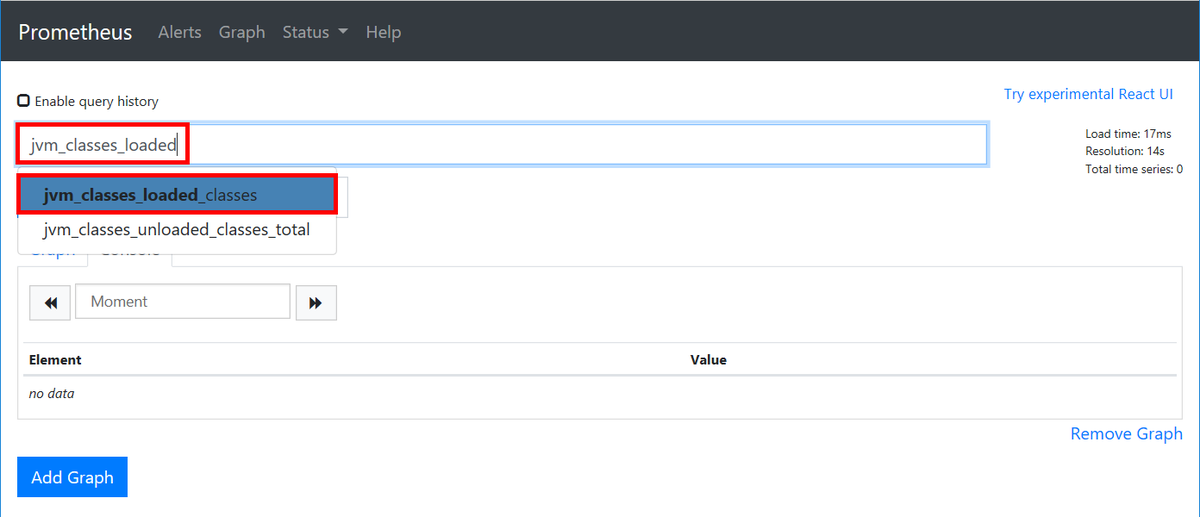Select jvm_classes_unloaded_classes_total suggestion
This screenshot has width=1200, height=517.
177,230
